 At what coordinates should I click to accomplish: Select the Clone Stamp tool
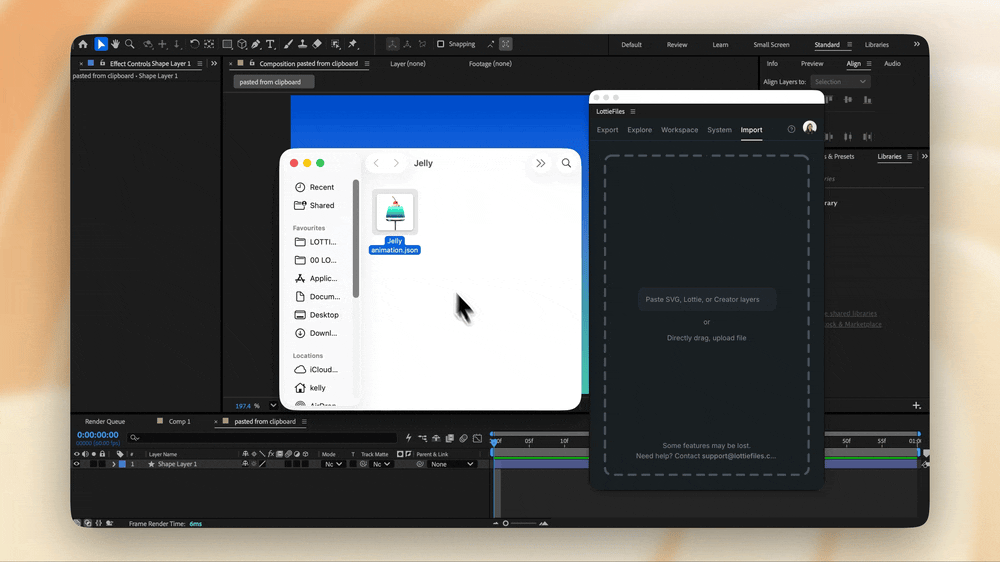point(302,44)
